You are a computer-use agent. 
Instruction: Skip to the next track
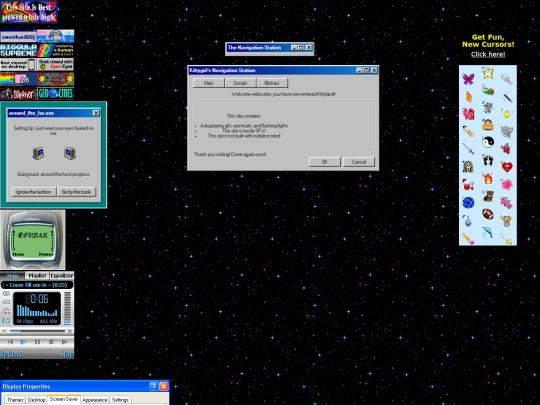[64, 342]
